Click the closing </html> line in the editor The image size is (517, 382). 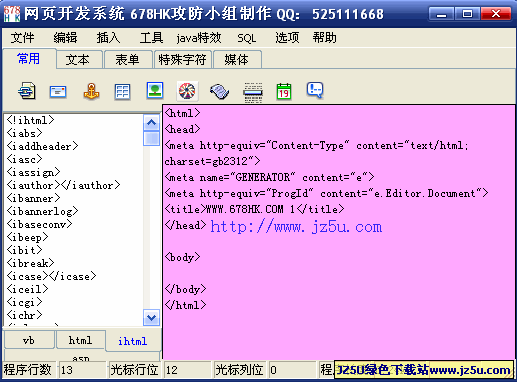click(185, 305)
